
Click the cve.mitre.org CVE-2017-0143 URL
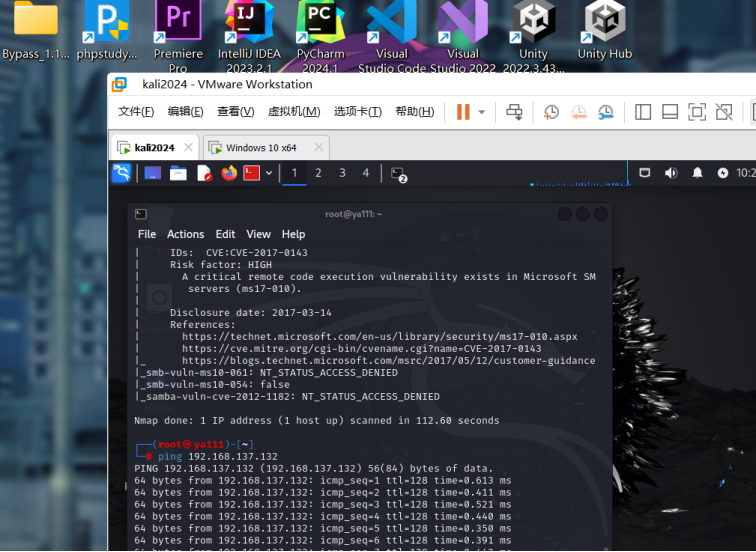pos(362,349)
